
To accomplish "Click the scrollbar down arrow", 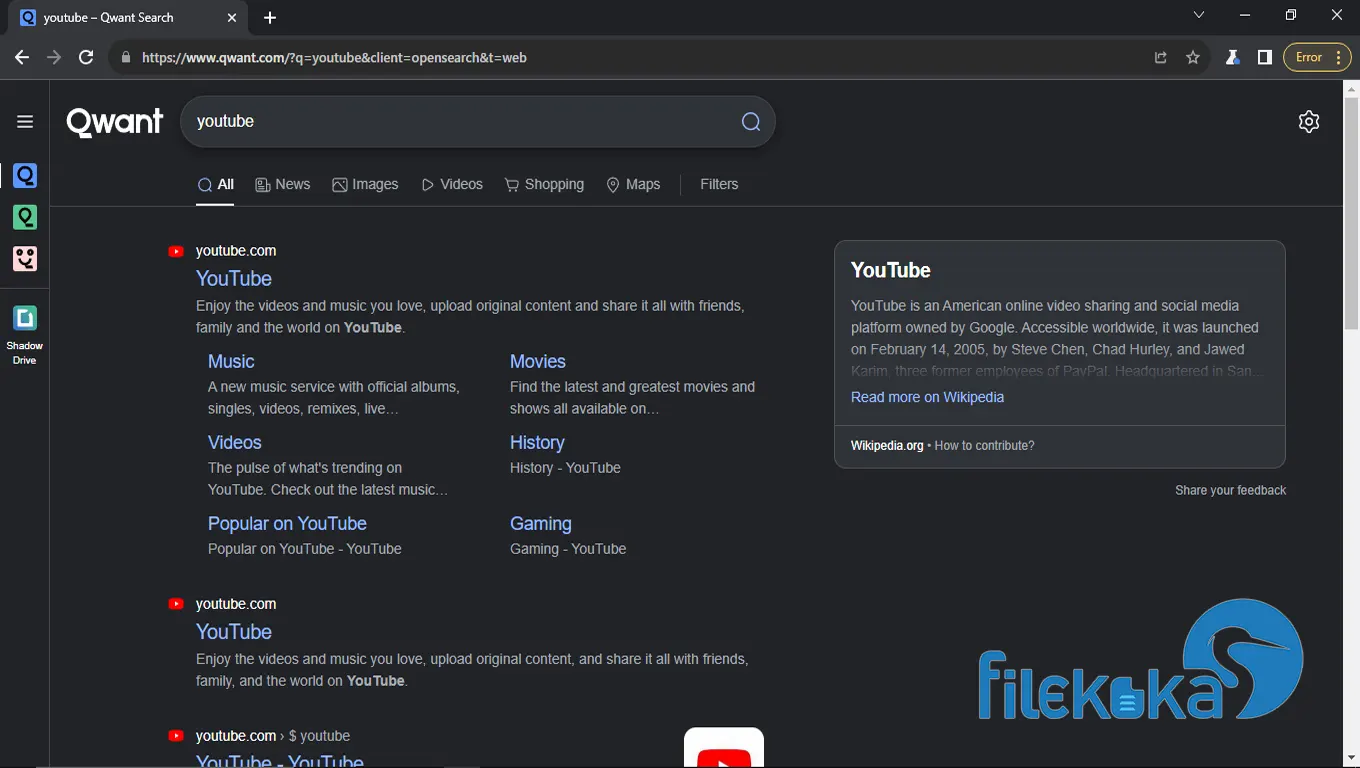I will (1351, 758).
